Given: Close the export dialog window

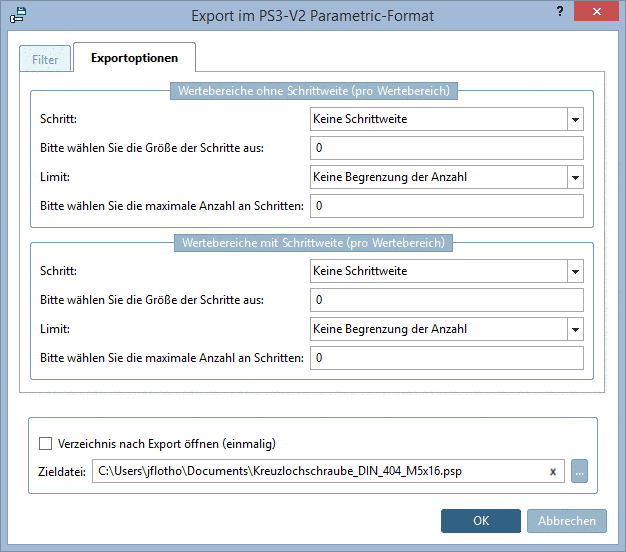Looking at the screenshot, I should point(601,14).
